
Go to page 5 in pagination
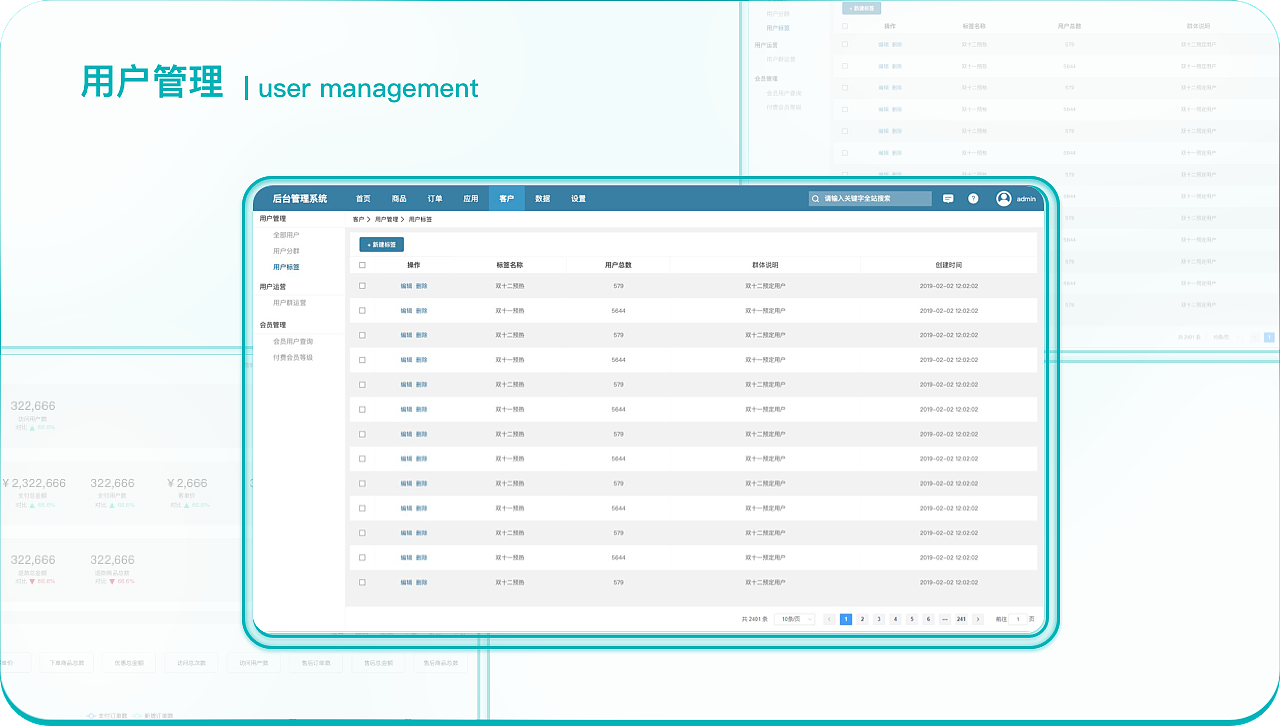pyautogui.click(x=912, y=619)
